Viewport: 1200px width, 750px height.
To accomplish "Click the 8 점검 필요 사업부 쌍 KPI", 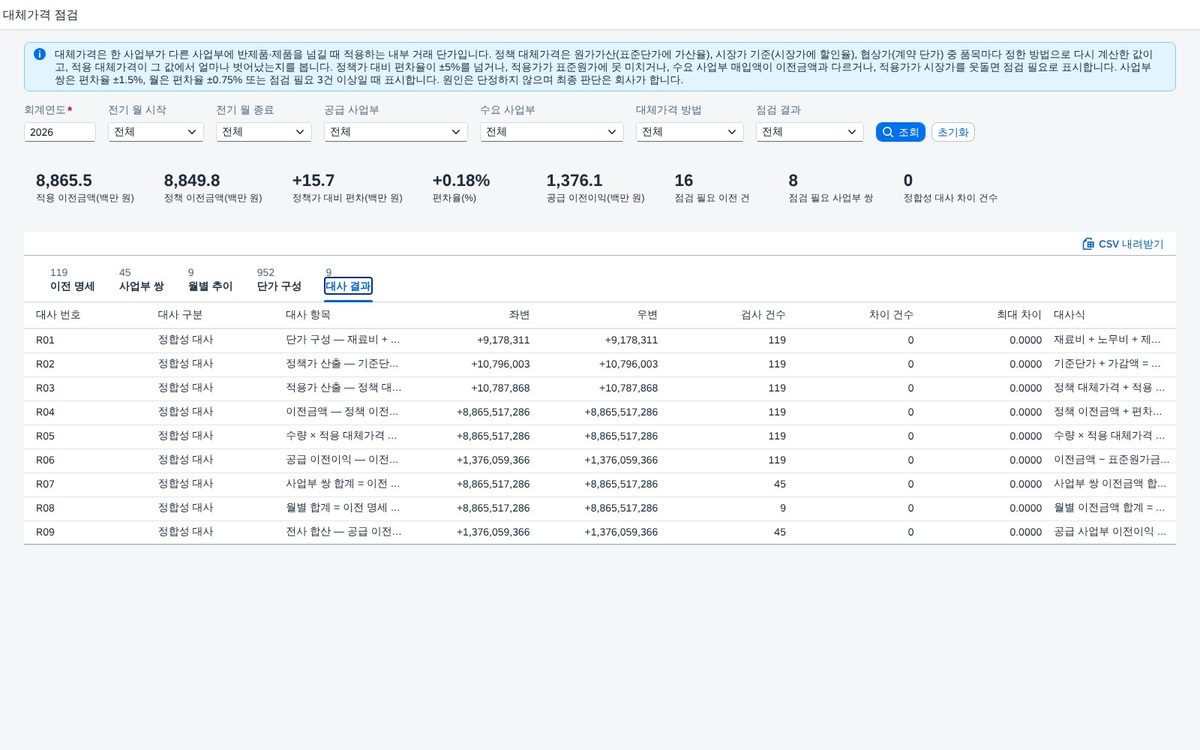I will tap(831, 188).
